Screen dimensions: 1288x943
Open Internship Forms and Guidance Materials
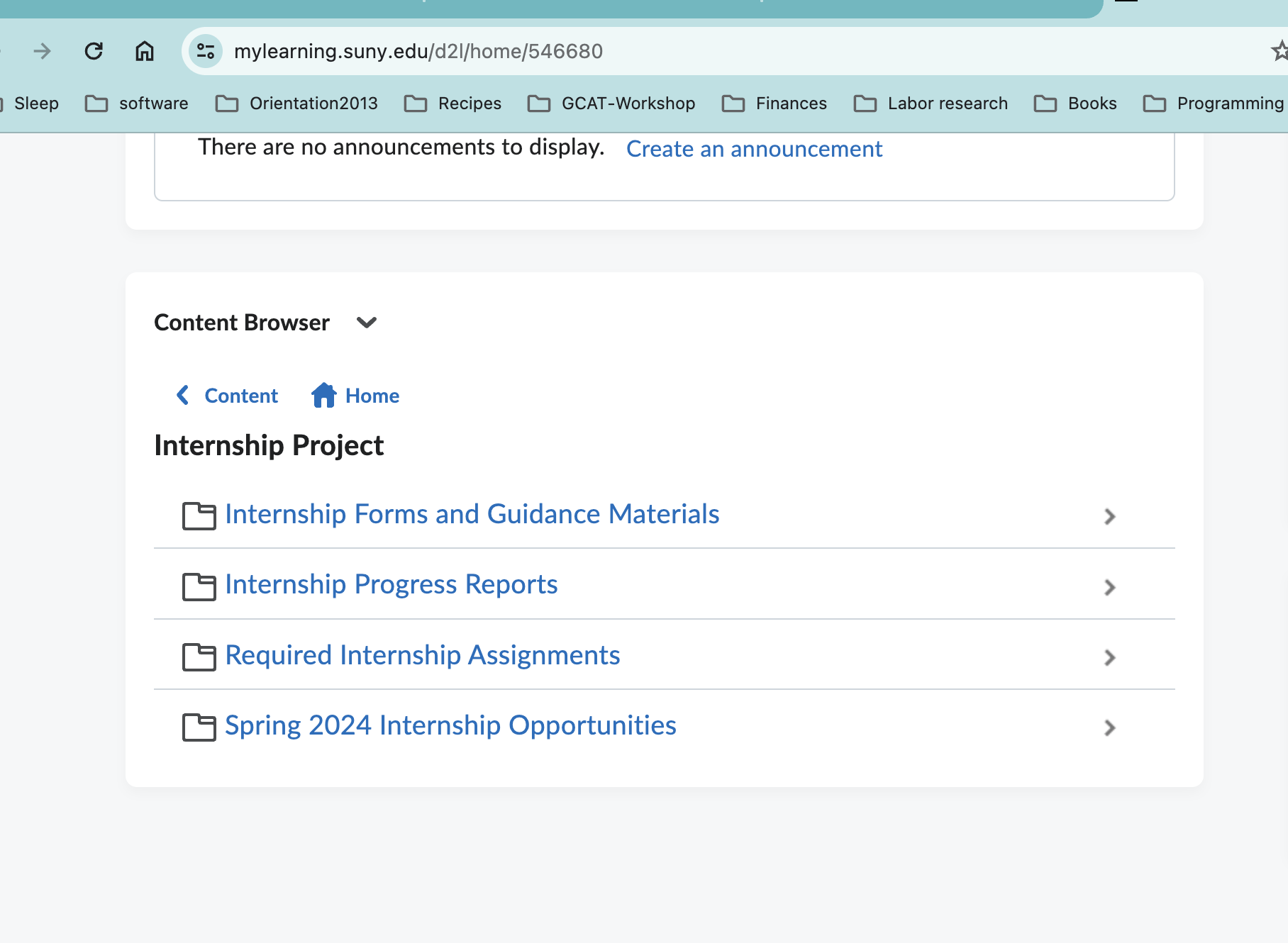[472, 514]
